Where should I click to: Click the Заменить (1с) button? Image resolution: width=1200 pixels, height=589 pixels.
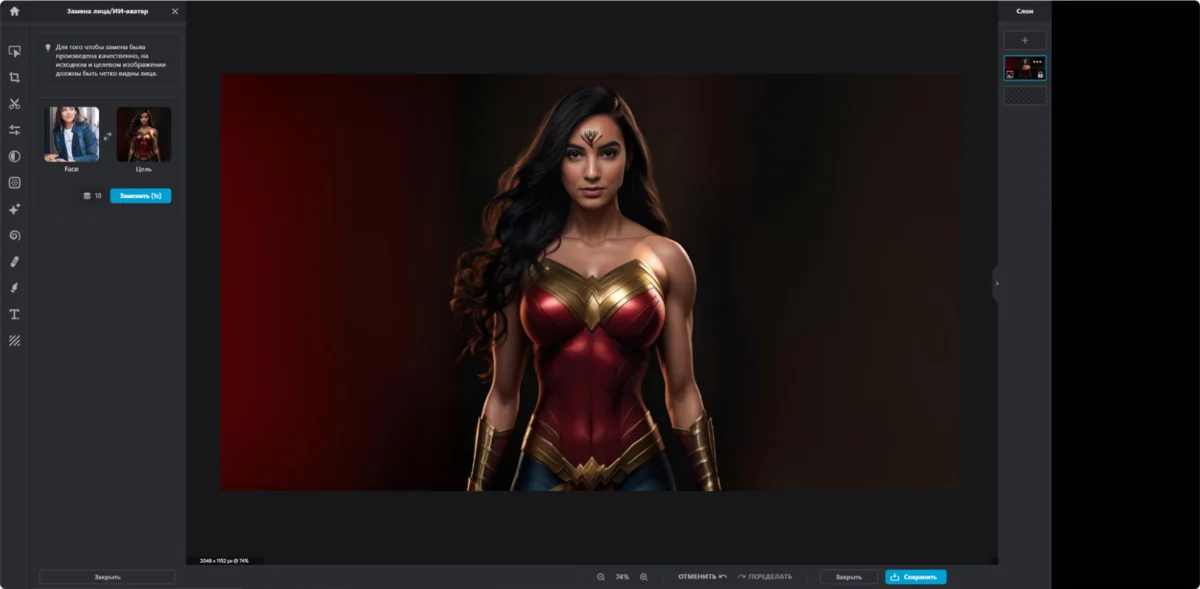[x=140, y=196]
